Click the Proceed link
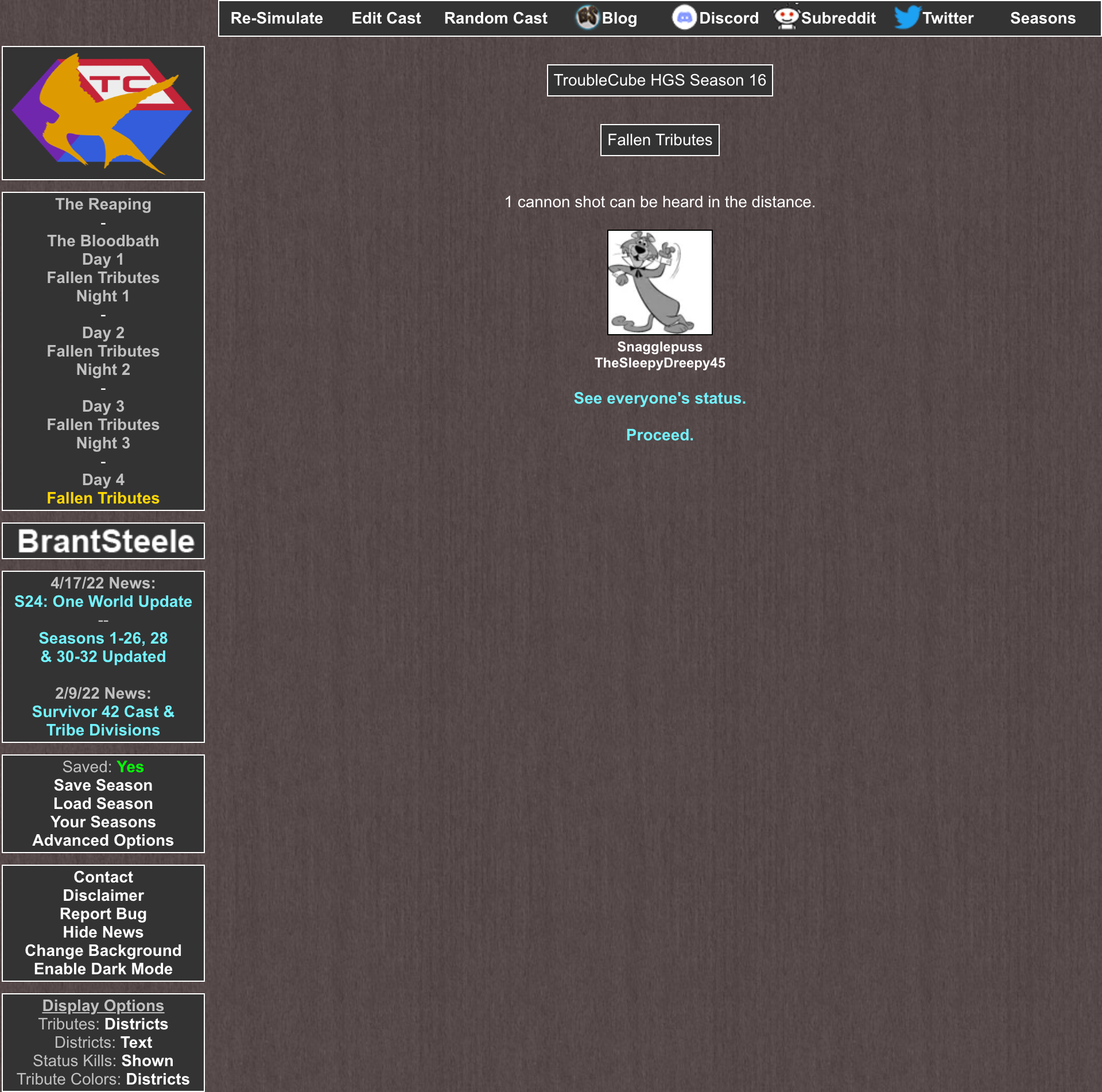Viewport: 1102px width, 1092px height. (659, 435)
